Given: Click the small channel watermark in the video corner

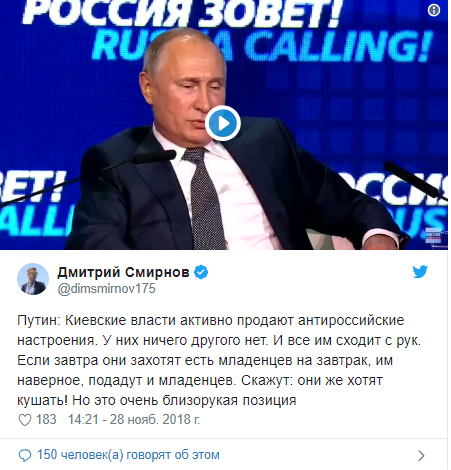Looking at the screenshot, I should [433, 237].
